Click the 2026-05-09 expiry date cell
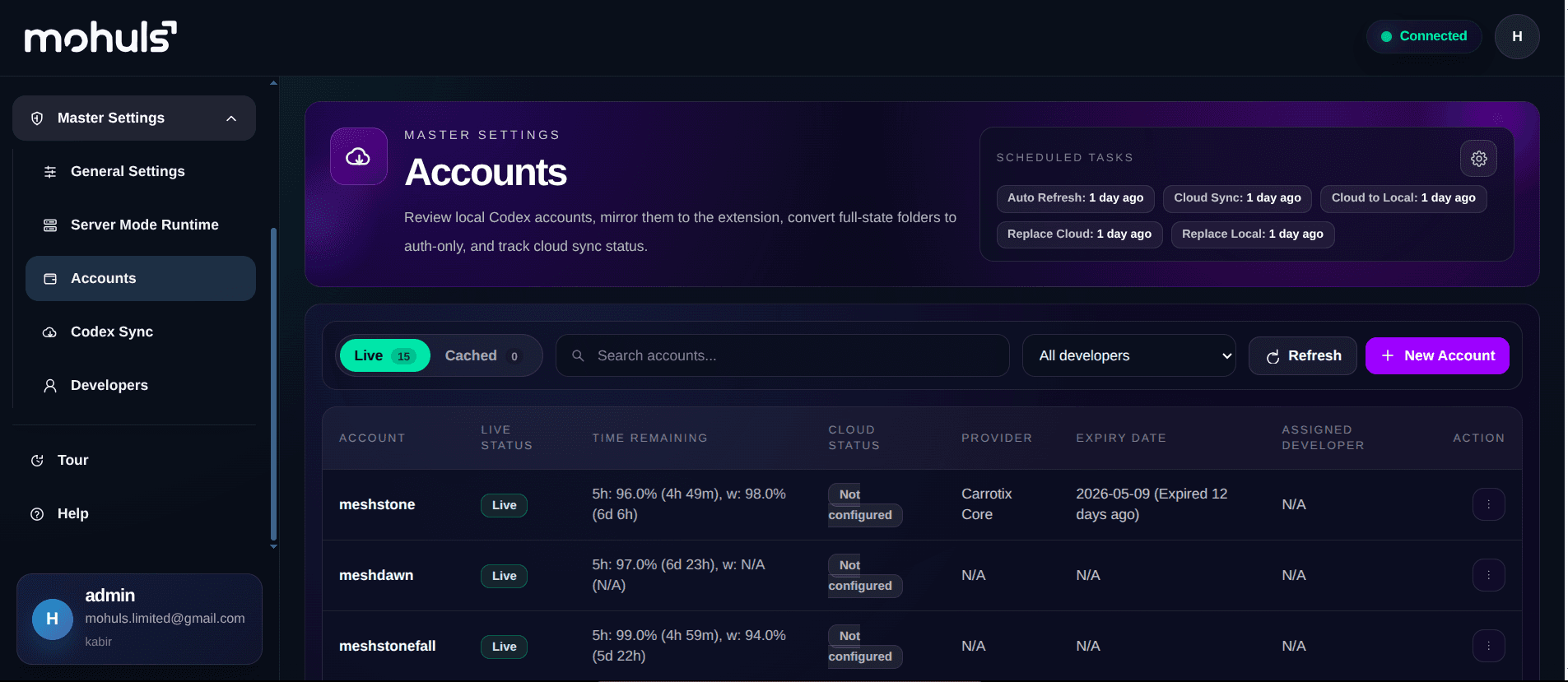The width and height of the screenshot is (1568, 682). 1152,504
